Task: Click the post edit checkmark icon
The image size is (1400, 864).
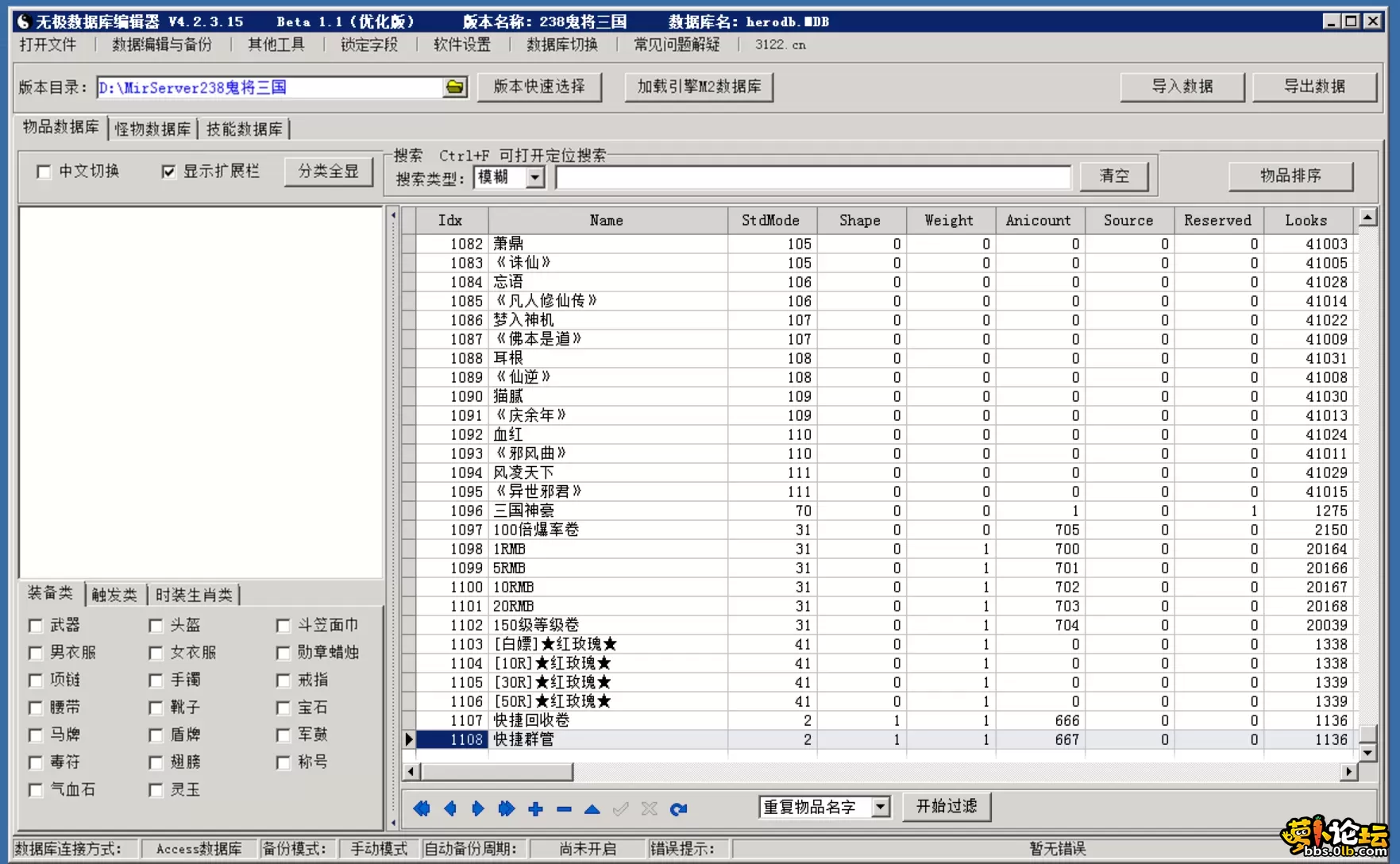Action: click(621, 808)
